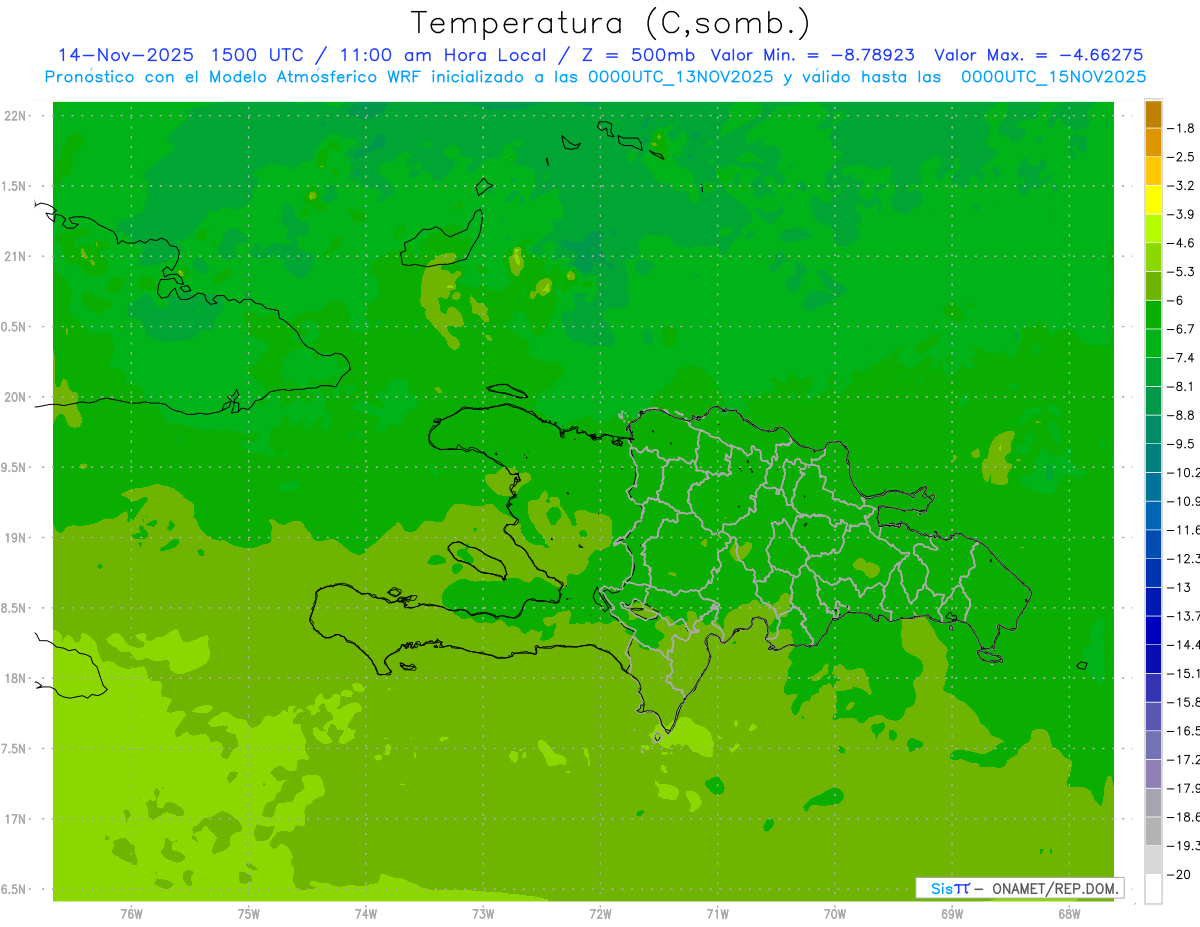Screen dimensions: 1200x927
Task: Click the 68W longitude axis label
Action: pos(1069,913)
